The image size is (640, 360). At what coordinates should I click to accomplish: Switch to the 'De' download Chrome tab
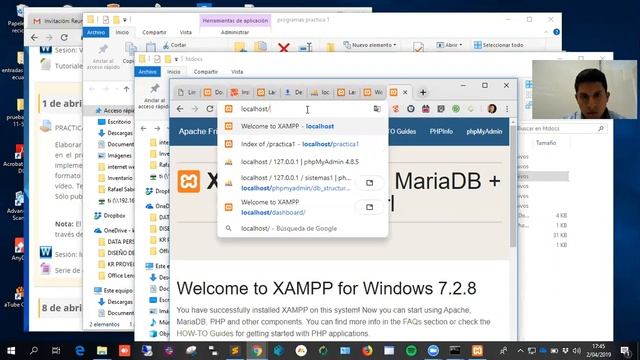(293, 93)
